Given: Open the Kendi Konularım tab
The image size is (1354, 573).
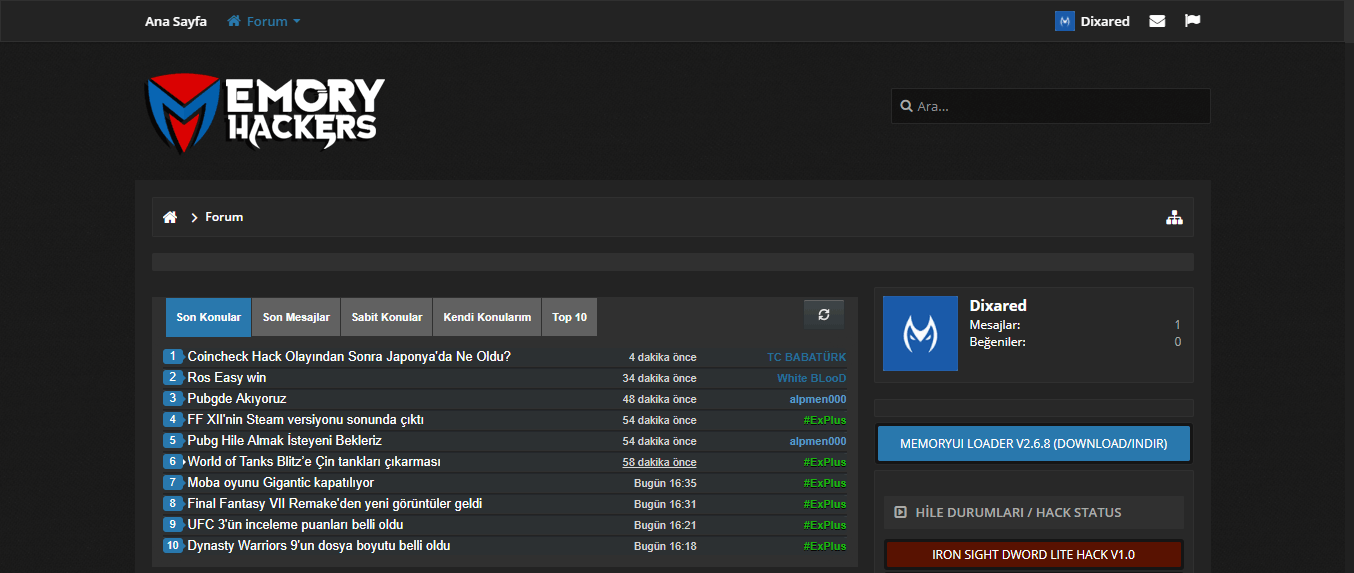Looking at the screenshot, I should [x=487, y=317].
